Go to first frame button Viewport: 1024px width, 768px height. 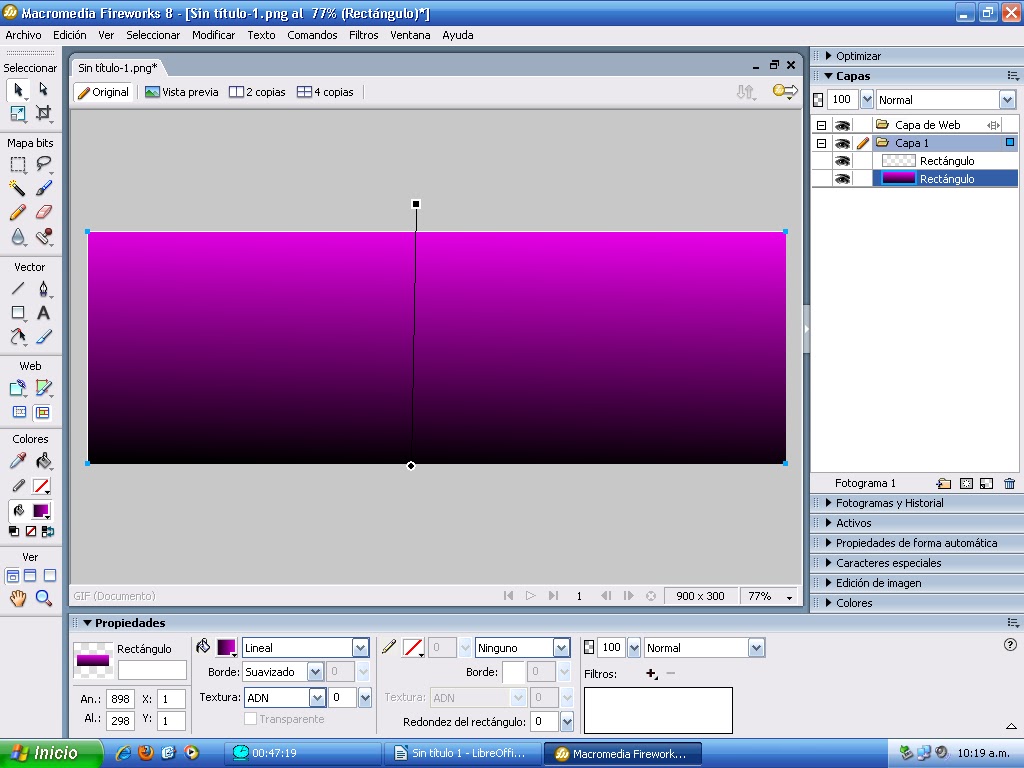click(x=508, y=596)
